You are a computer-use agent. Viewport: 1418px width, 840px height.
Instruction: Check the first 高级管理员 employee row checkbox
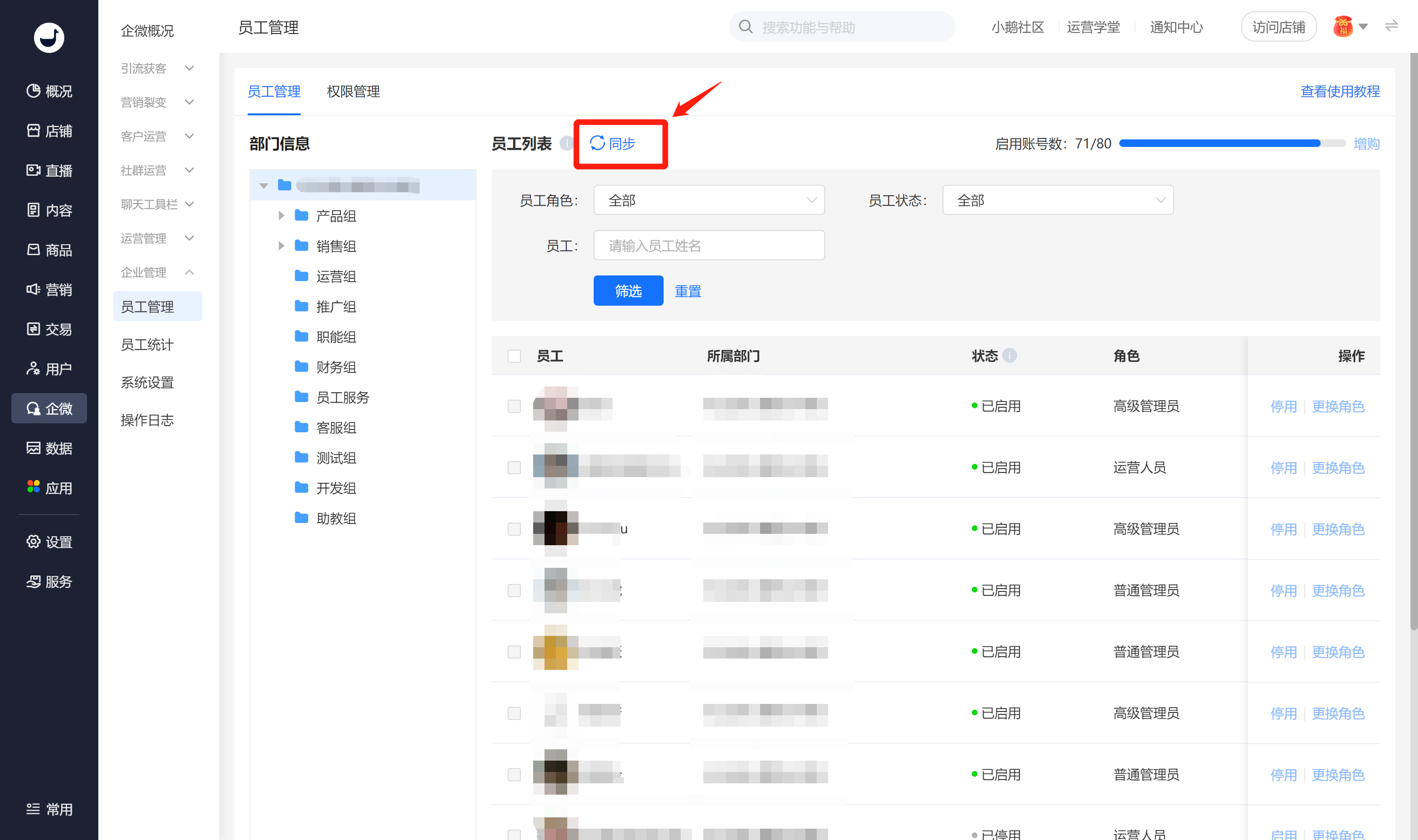tap(514, 406)
